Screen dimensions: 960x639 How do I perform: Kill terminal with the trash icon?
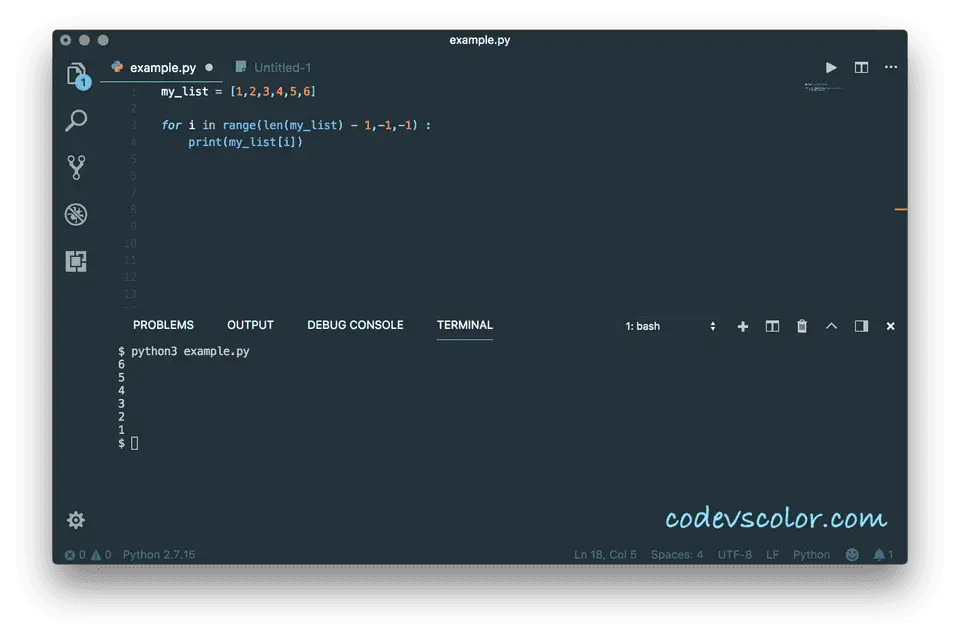pos(801,326)
